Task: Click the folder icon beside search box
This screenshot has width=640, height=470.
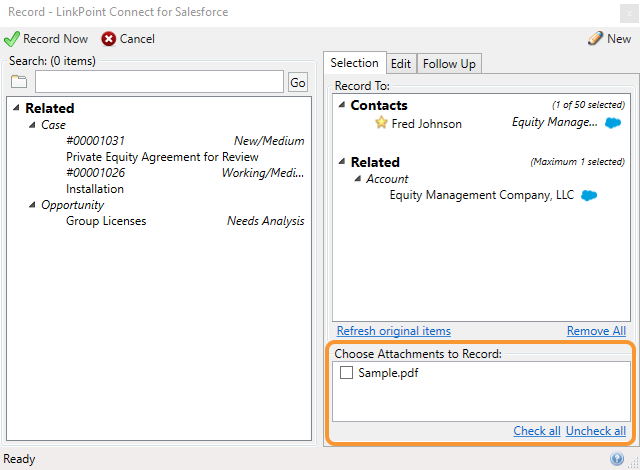Action: (x=19, y=83)
